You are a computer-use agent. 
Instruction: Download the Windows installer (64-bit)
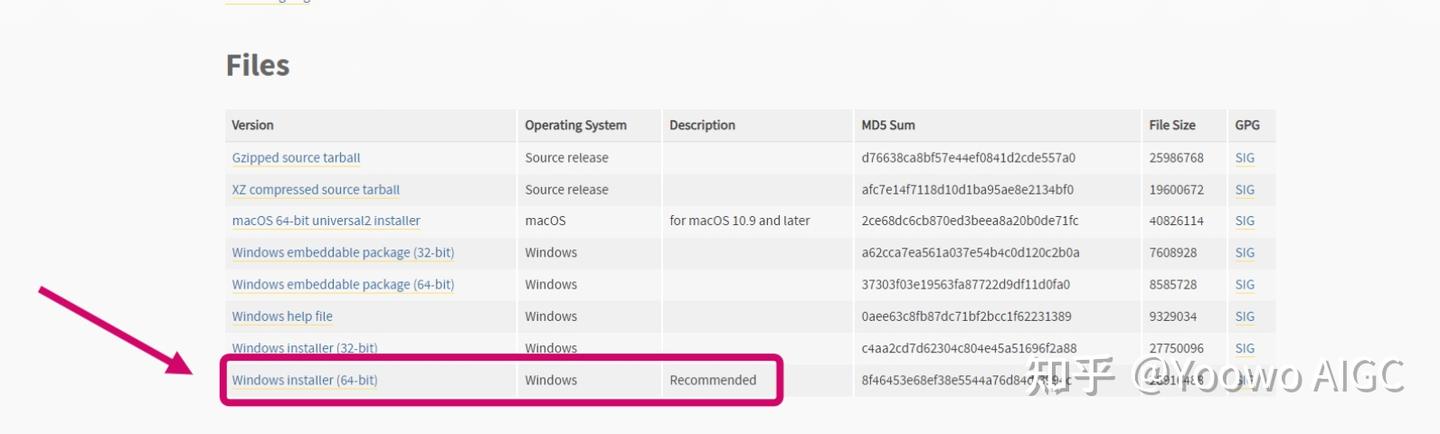(304, 380)
